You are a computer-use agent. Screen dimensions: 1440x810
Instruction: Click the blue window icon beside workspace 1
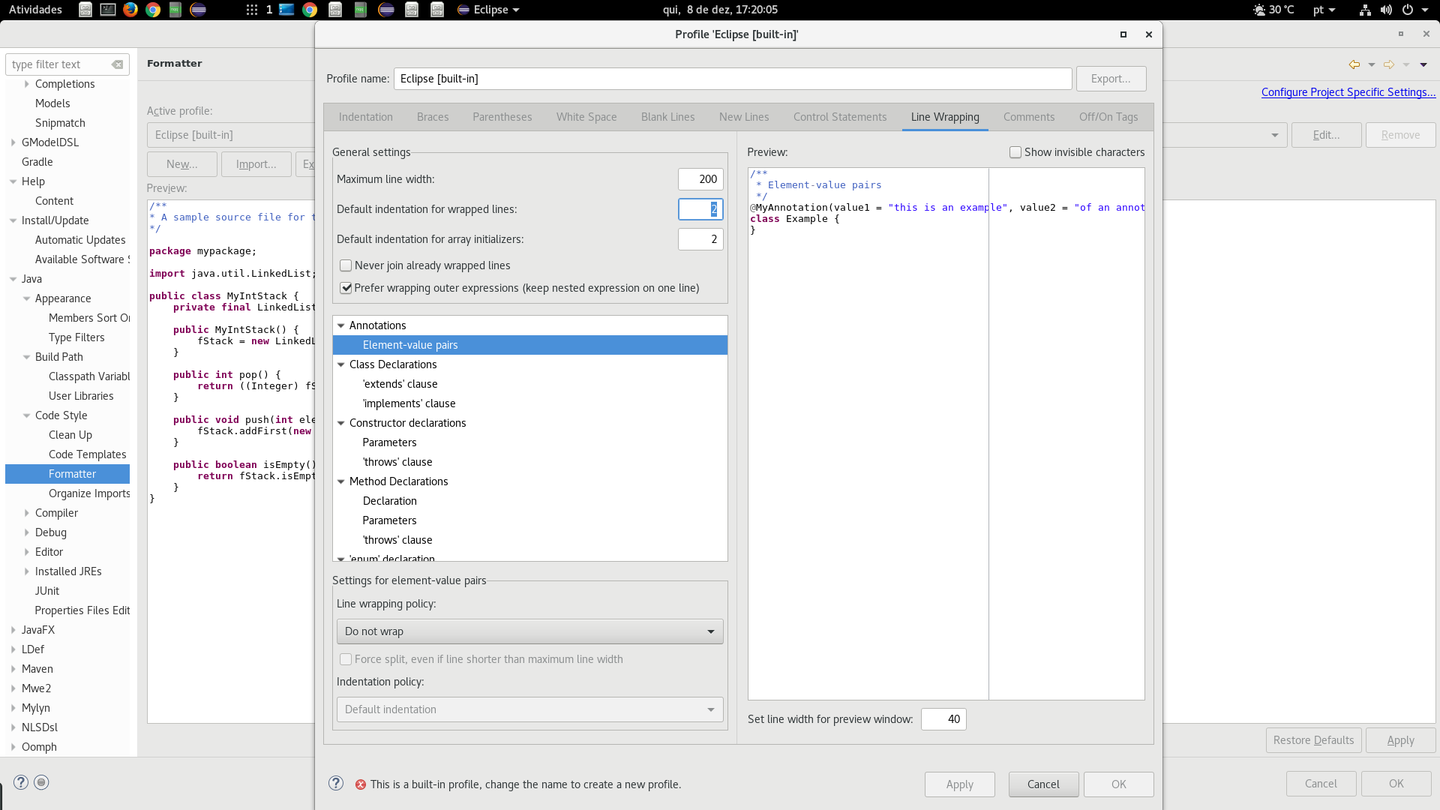pyautogui.click(x=287, y=9)
